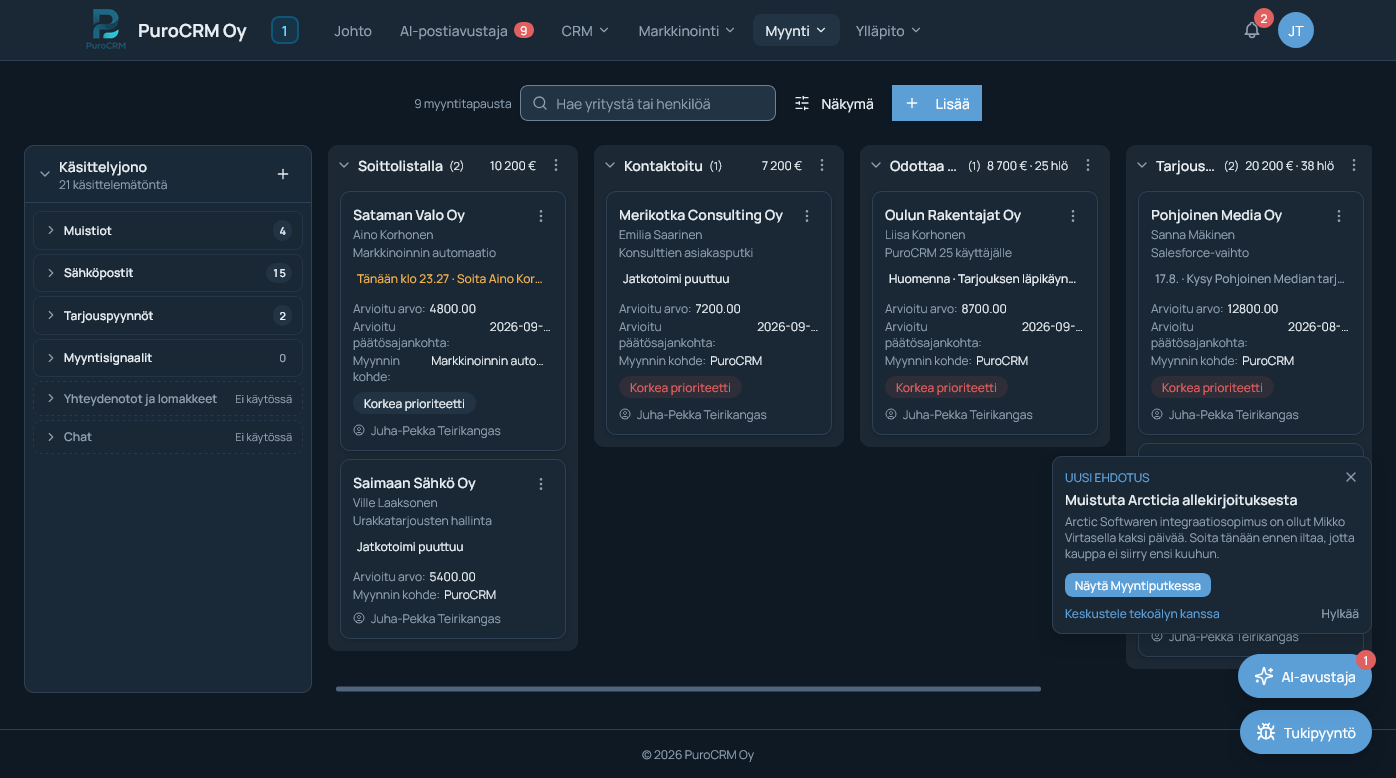Open the Tukipyyntö support request button

click(1306, 732)
